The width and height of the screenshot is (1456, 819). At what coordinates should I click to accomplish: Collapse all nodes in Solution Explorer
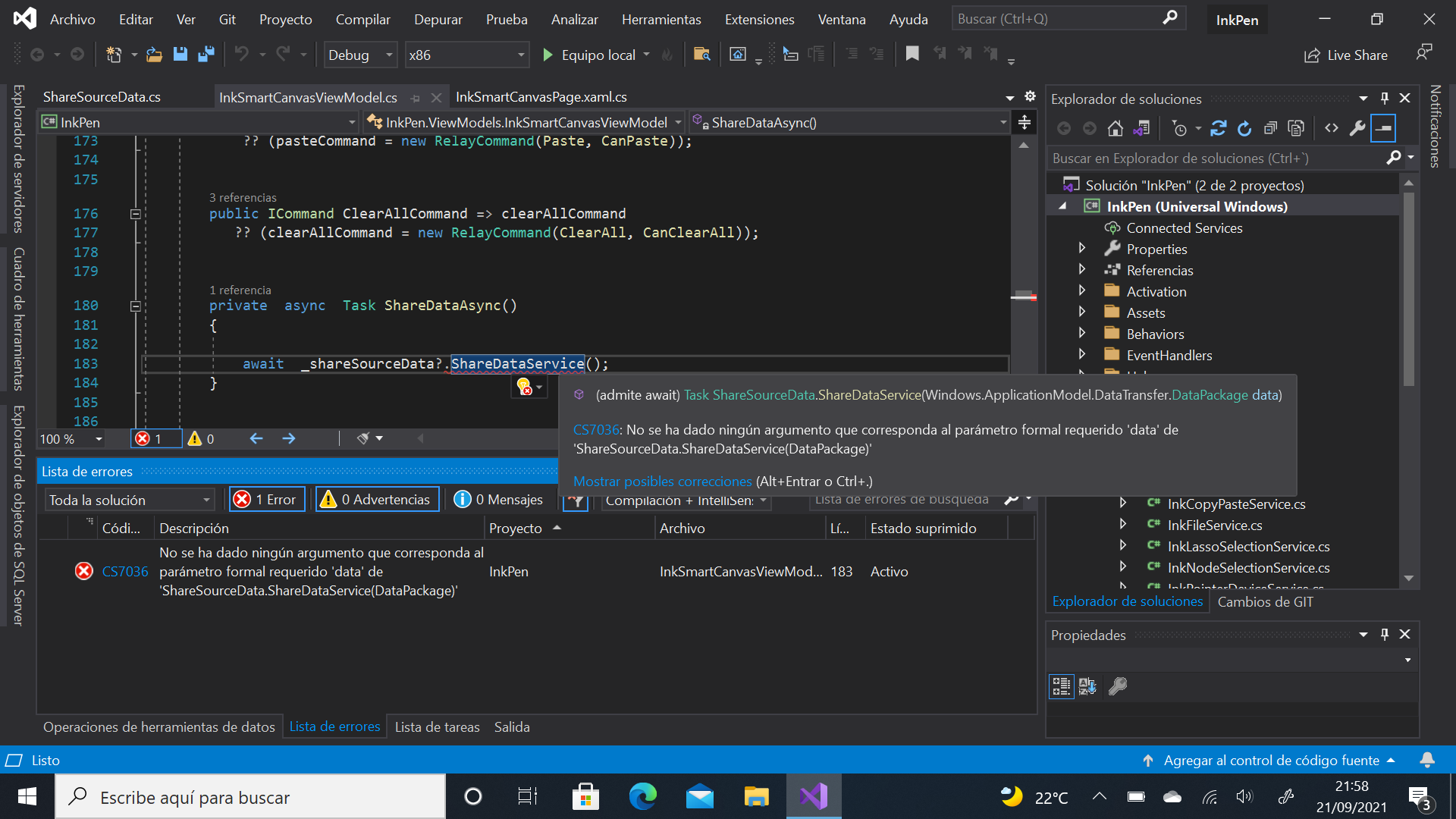point(1271,128)
